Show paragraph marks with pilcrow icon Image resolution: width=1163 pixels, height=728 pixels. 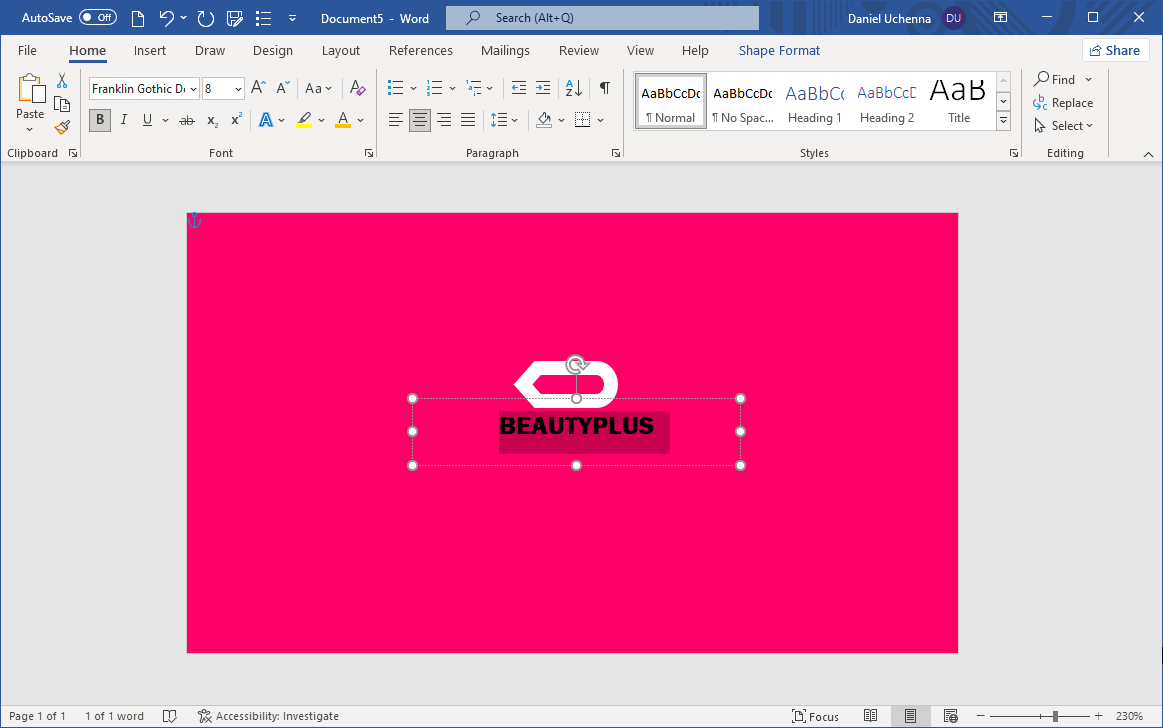click(x=604, y=88)
